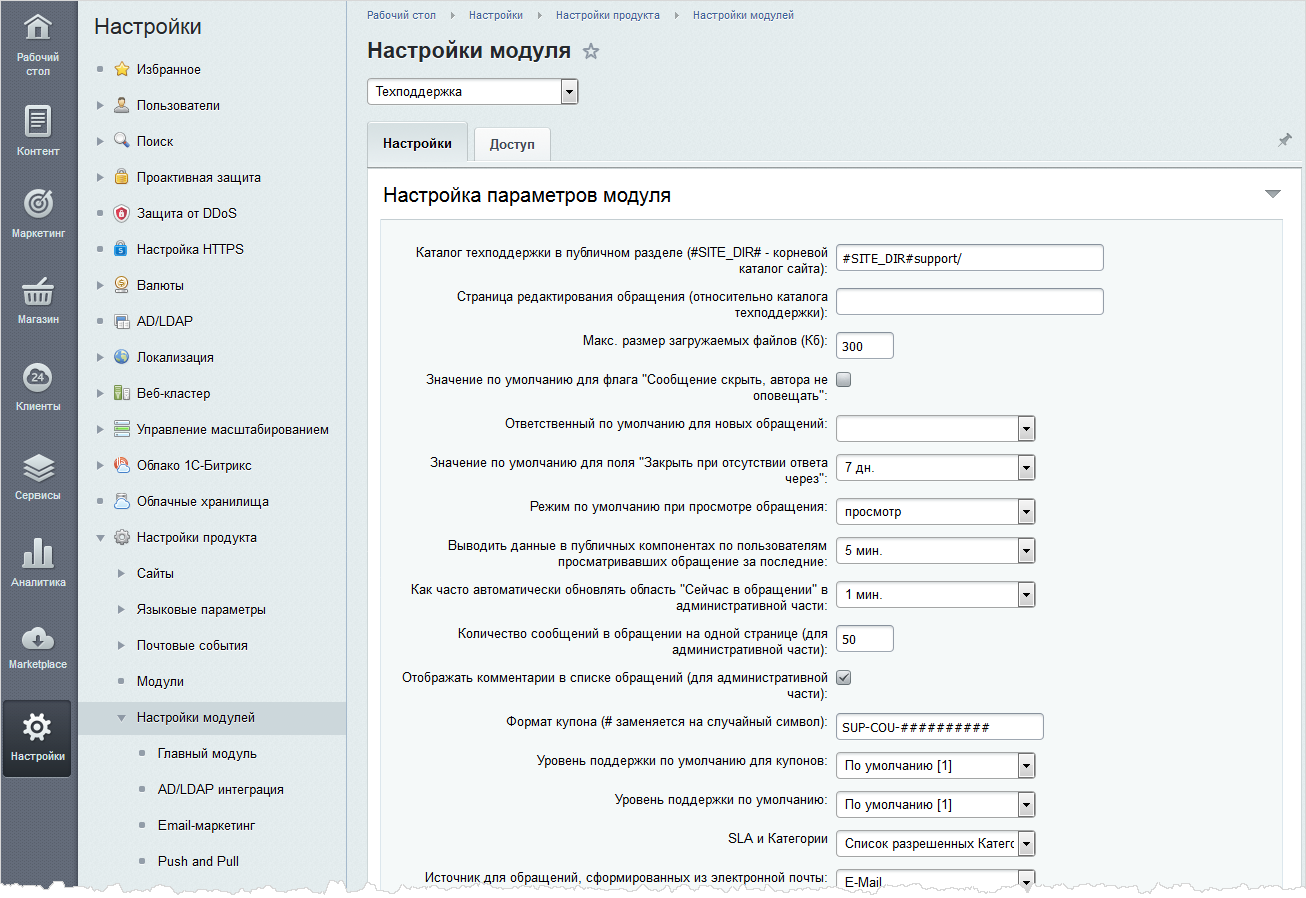
Task: Toggle "Сообщение скрыть, автора не оповещать" checkbox
Action: [x=843, y=379]
